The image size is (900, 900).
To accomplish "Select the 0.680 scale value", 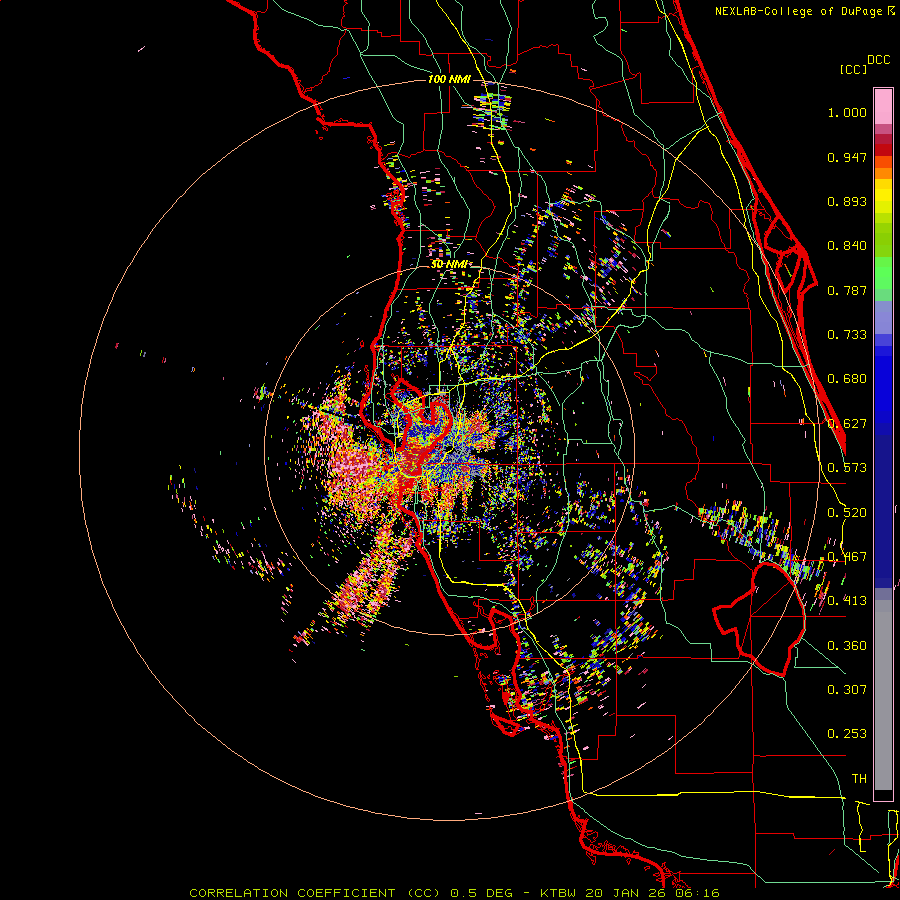I will [847, 379].
